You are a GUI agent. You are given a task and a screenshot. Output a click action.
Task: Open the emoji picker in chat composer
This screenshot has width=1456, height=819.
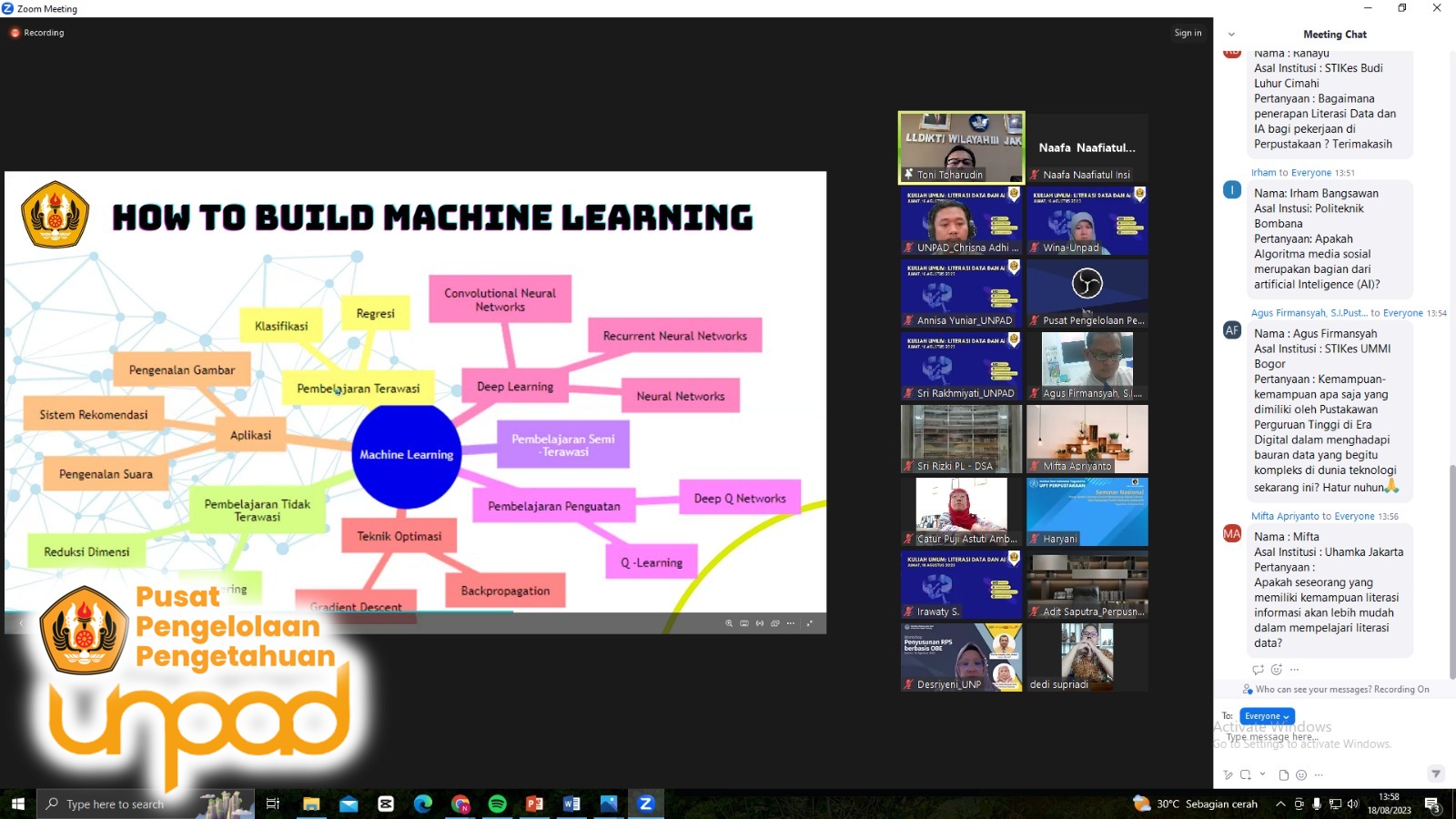pyautogui.click(x=1301, y=775)
